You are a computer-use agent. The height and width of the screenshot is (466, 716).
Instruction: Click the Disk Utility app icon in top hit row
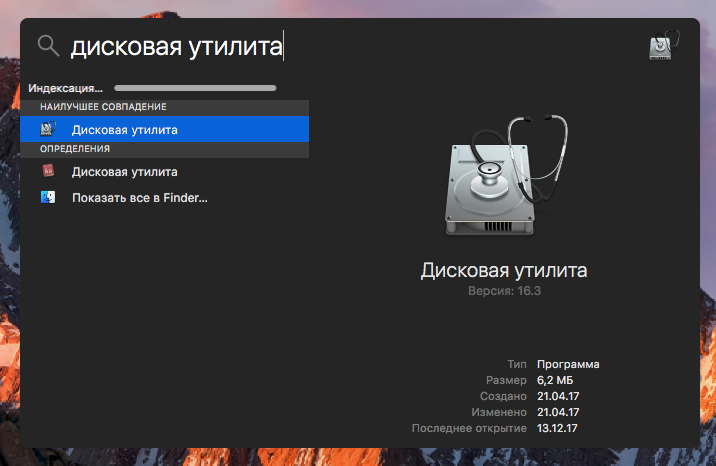48,129
